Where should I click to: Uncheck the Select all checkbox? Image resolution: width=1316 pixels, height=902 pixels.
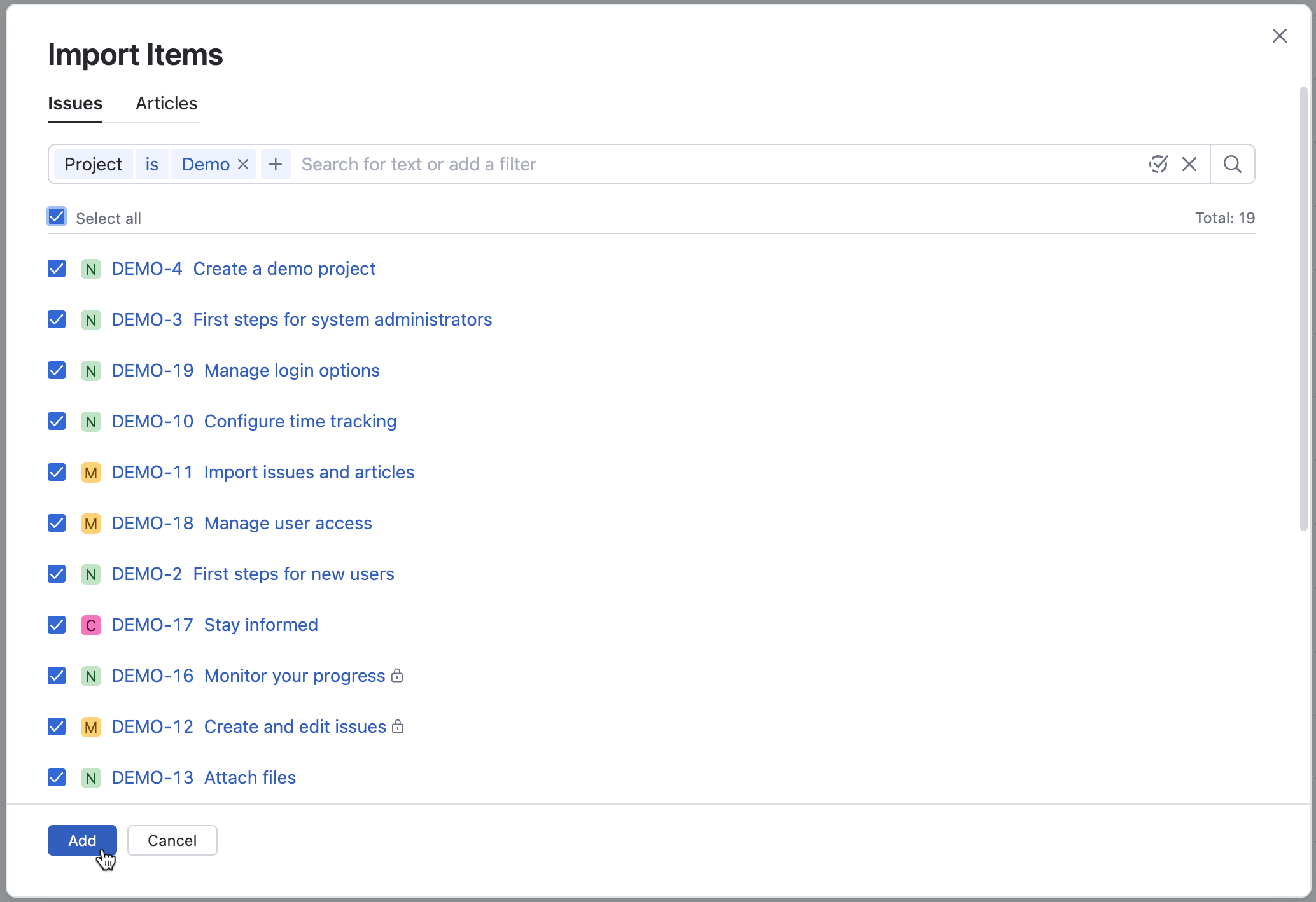pyautogui.click(x=57, y=217)
